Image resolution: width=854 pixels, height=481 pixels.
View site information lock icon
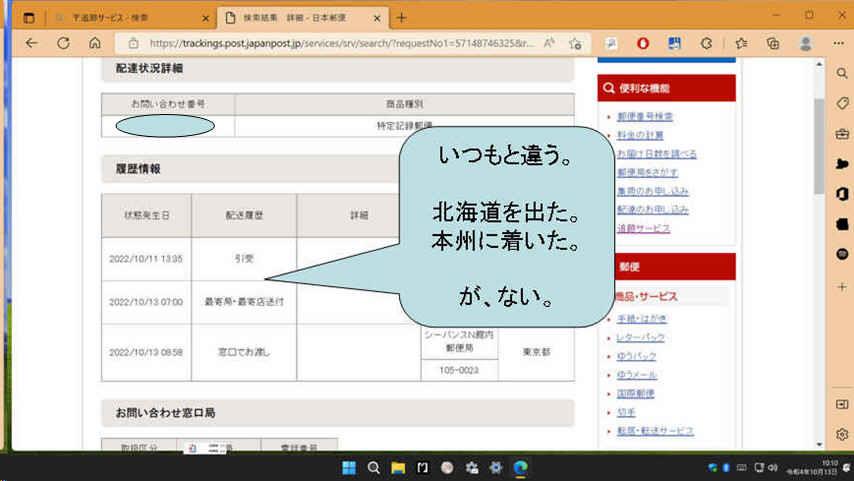[133, 43]
